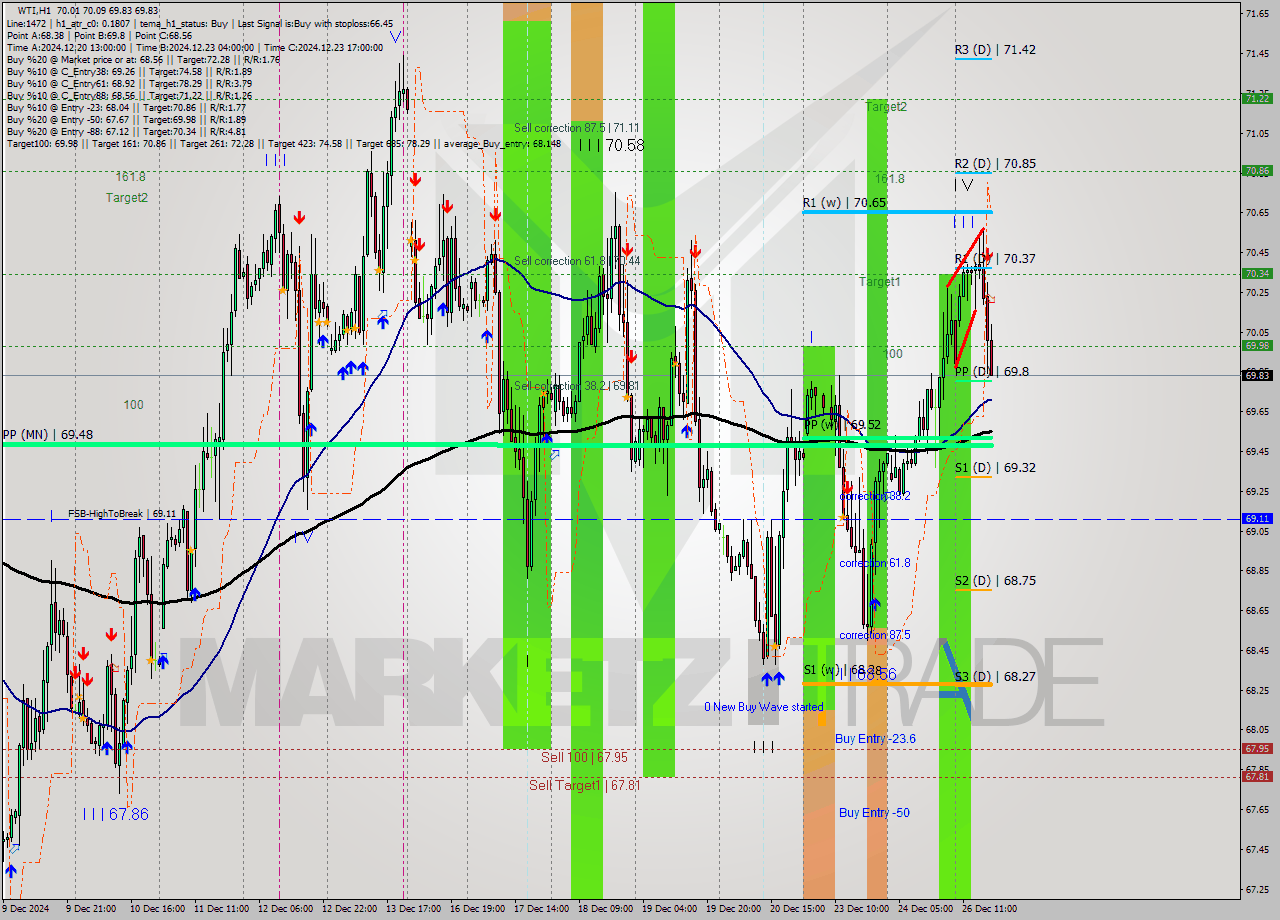The height and width of the screenshot is (920, 1280).
Task: Select the green 70.34 price tag
Action: 1257,273
